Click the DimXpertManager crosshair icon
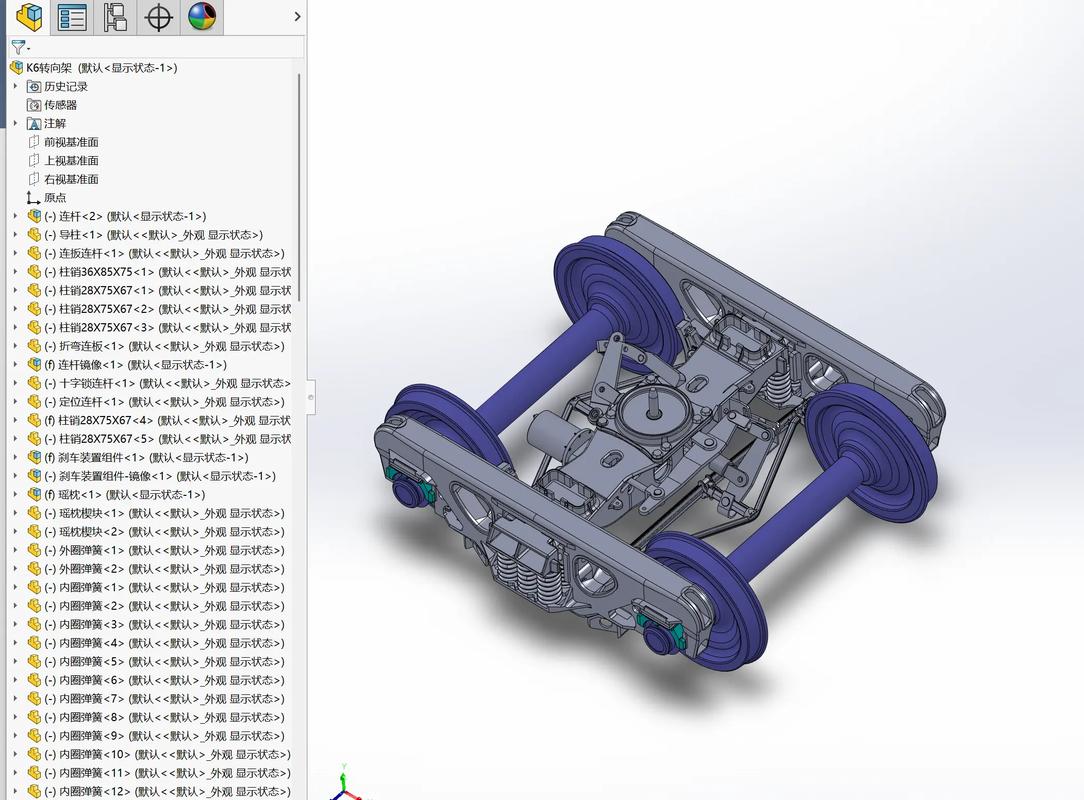This screenshot has height=800, width=1084. click(x=157, y=17)
